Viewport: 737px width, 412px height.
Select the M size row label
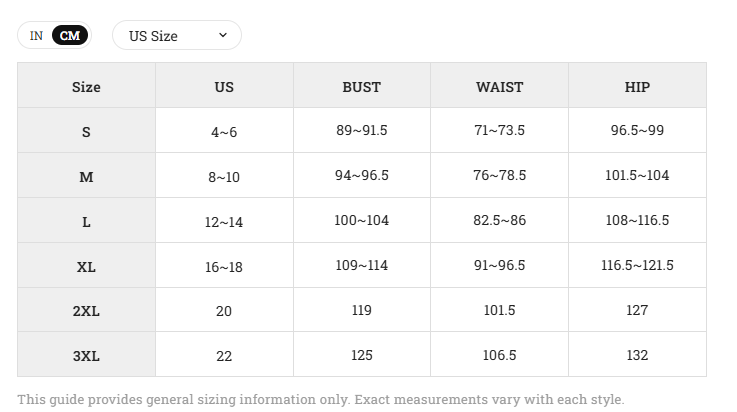point(86,177)
